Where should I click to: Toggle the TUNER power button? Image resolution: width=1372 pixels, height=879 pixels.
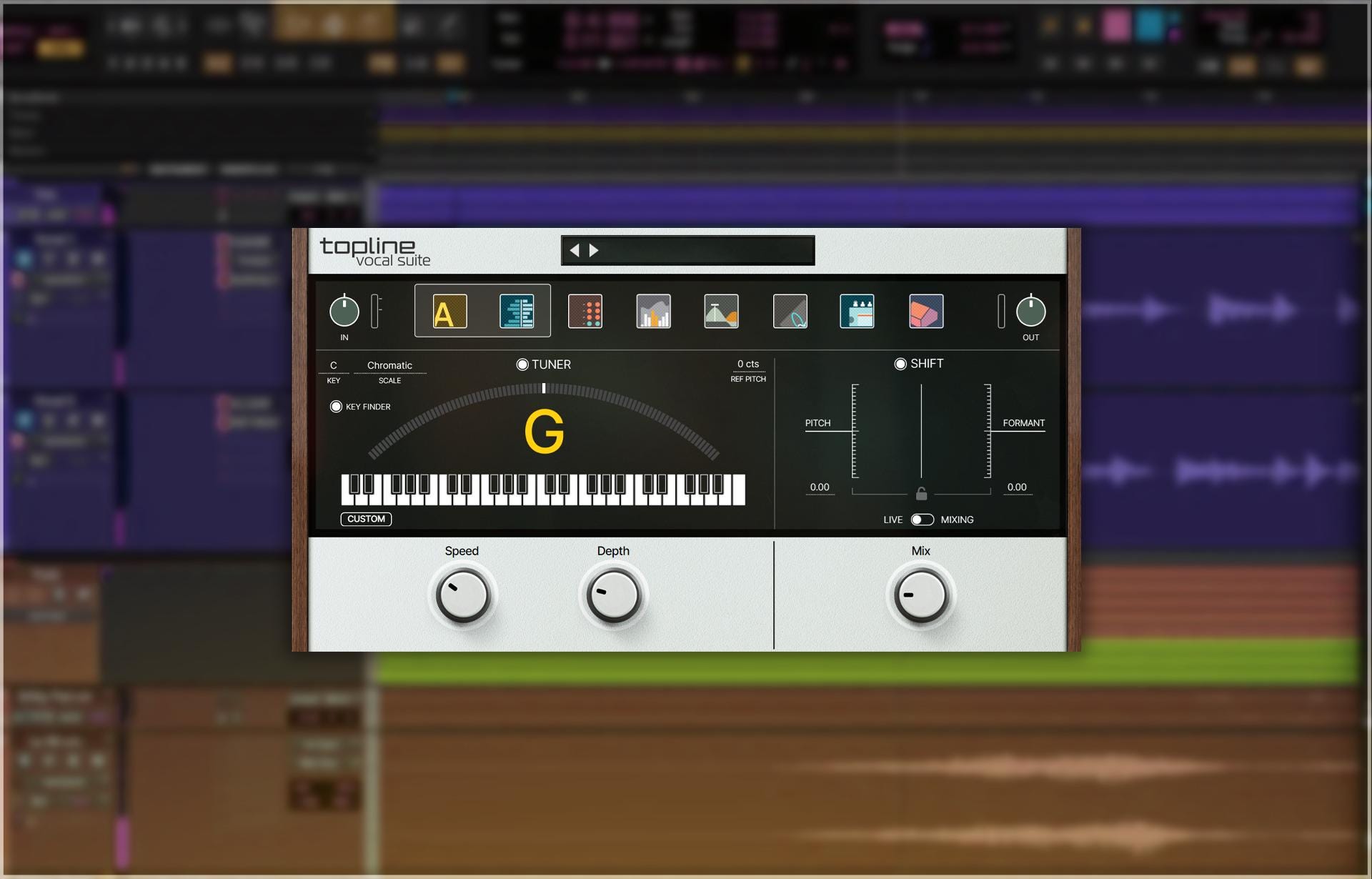[522, 364]
